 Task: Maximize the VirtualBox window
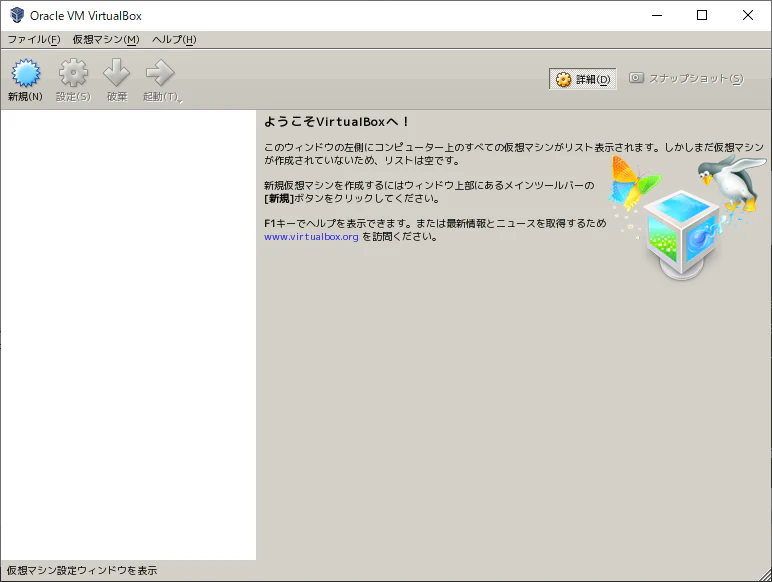702,15
